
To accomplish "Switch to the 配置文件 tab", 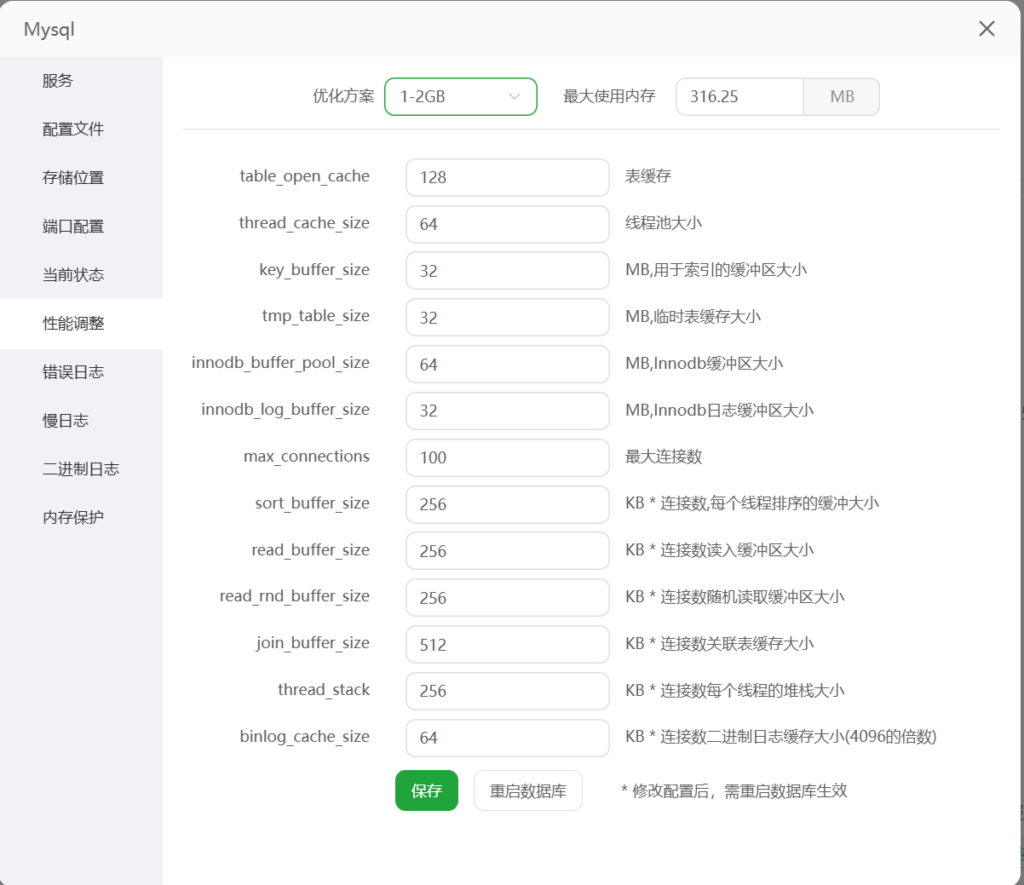I will click(x=73, y=129).
